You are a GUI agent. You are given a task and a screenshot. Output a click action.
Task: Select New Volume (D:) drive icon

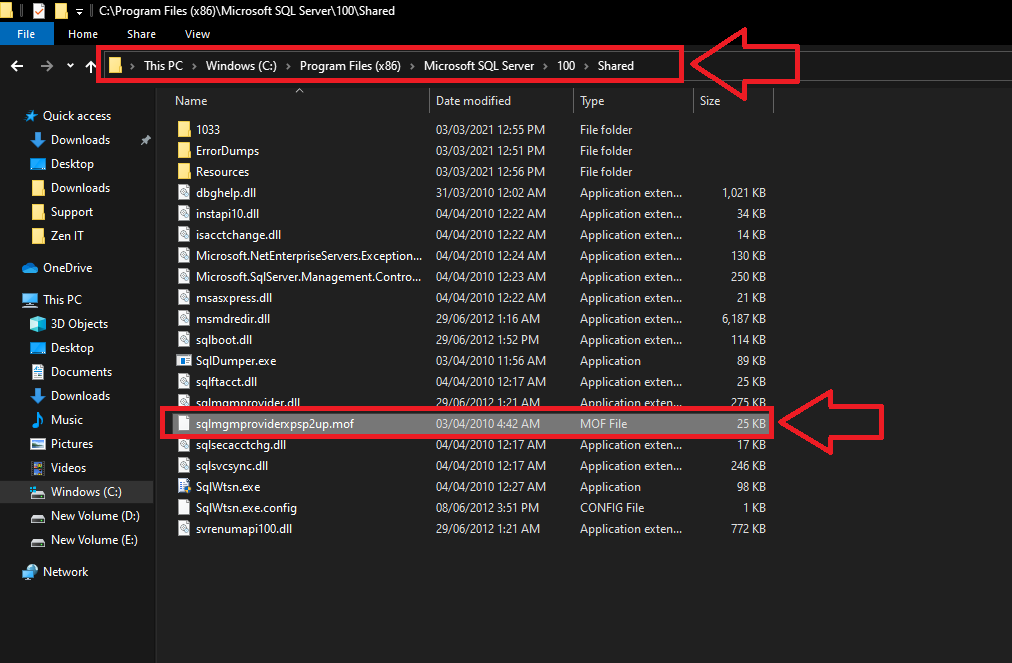point(38,517)
